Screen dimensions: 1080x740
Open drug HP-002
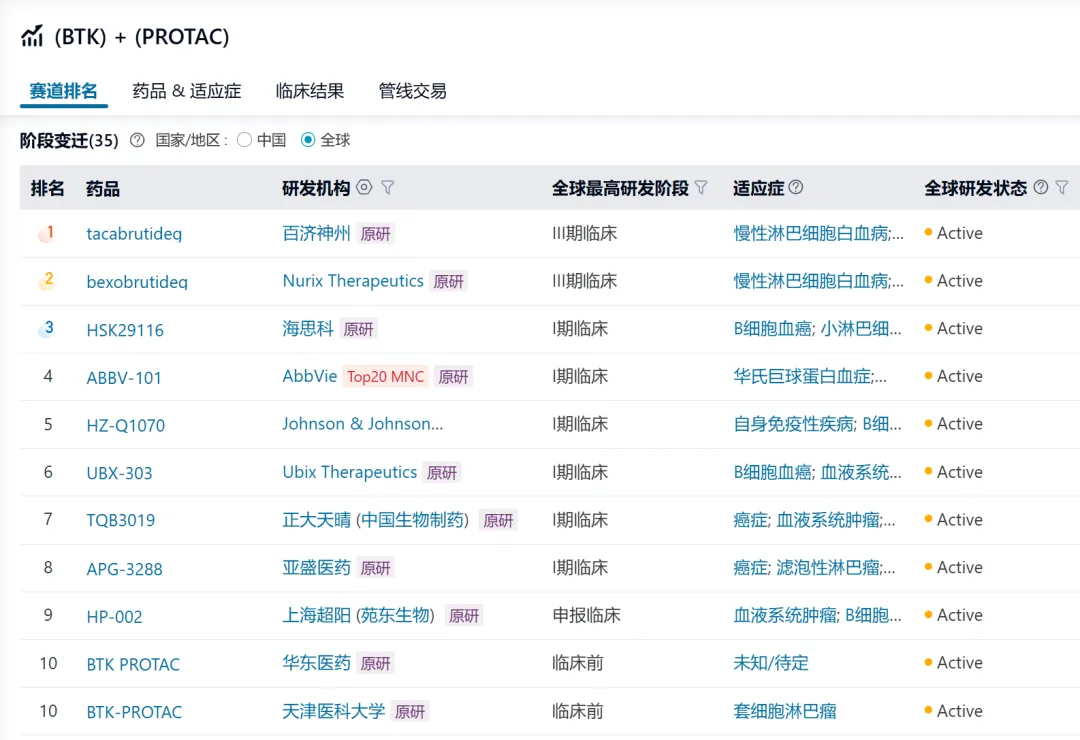point(114,617)
